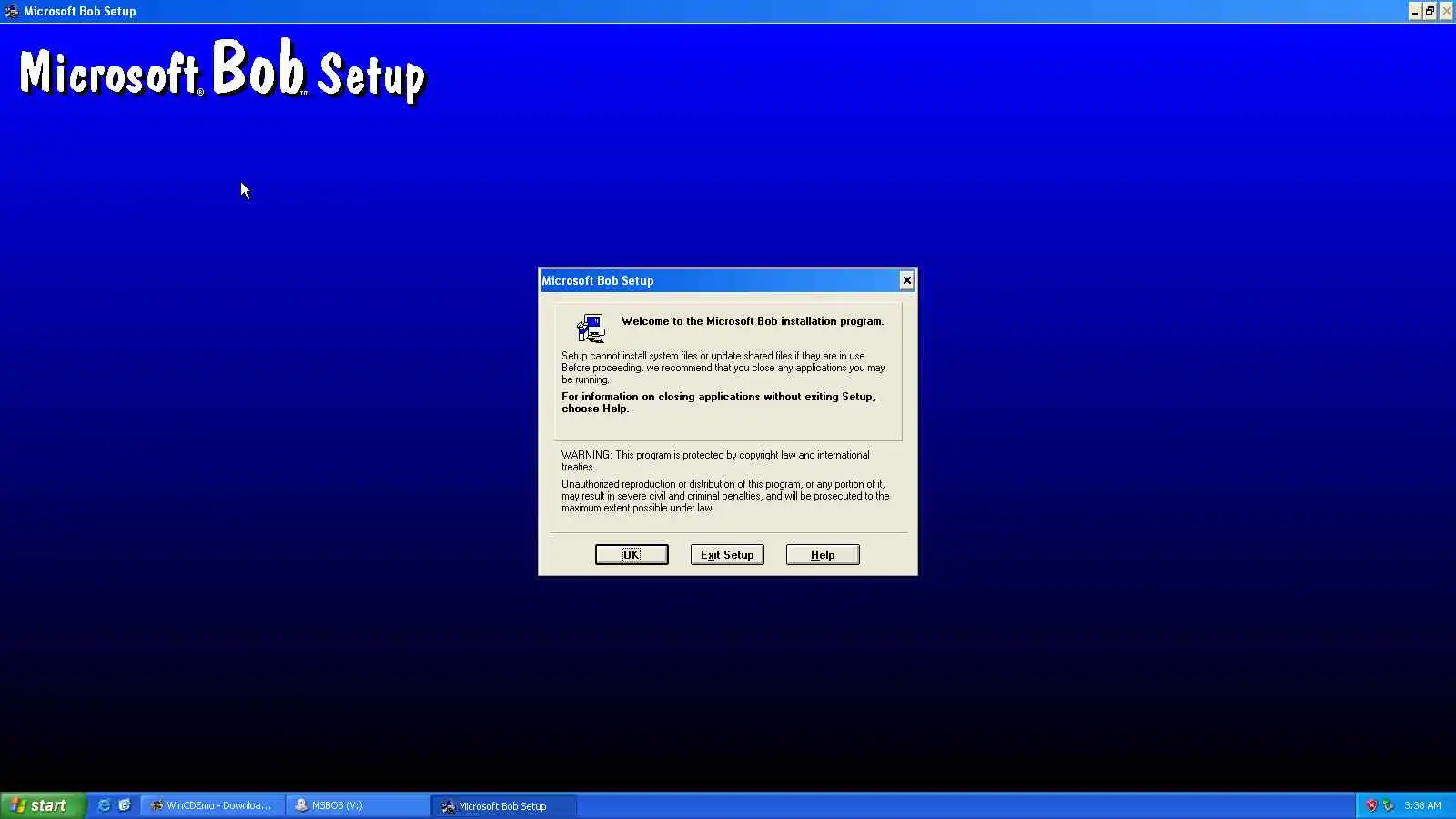Launch the Quick Launch shortcut beside Internet Explorer

(x=125, y=805)
